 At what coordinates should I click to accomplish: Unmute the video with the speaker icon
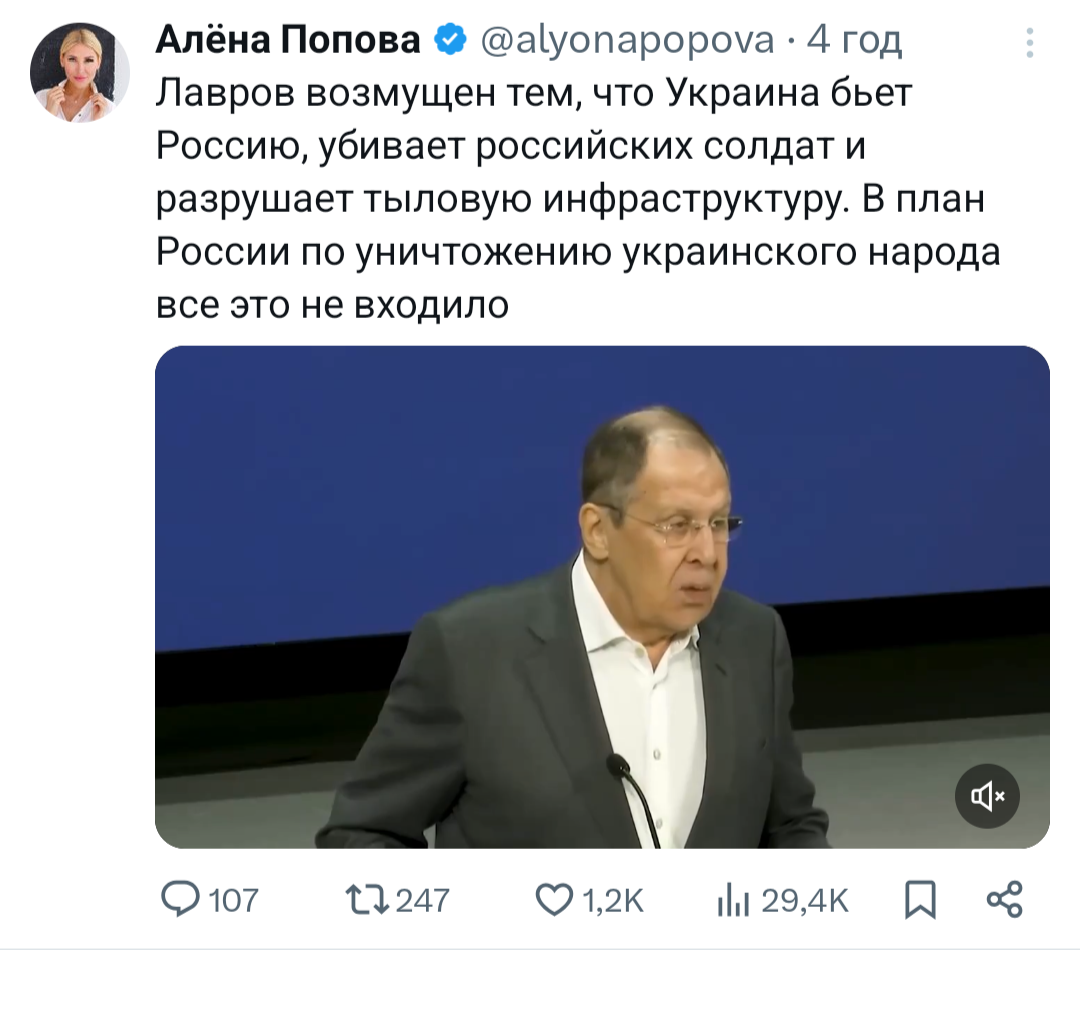(x=987, y=796)
